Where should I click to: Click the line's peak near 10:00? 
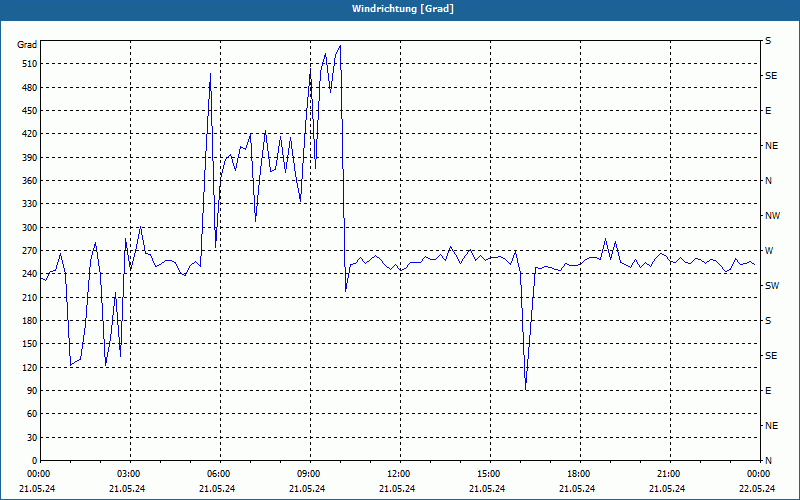point(340,46)
